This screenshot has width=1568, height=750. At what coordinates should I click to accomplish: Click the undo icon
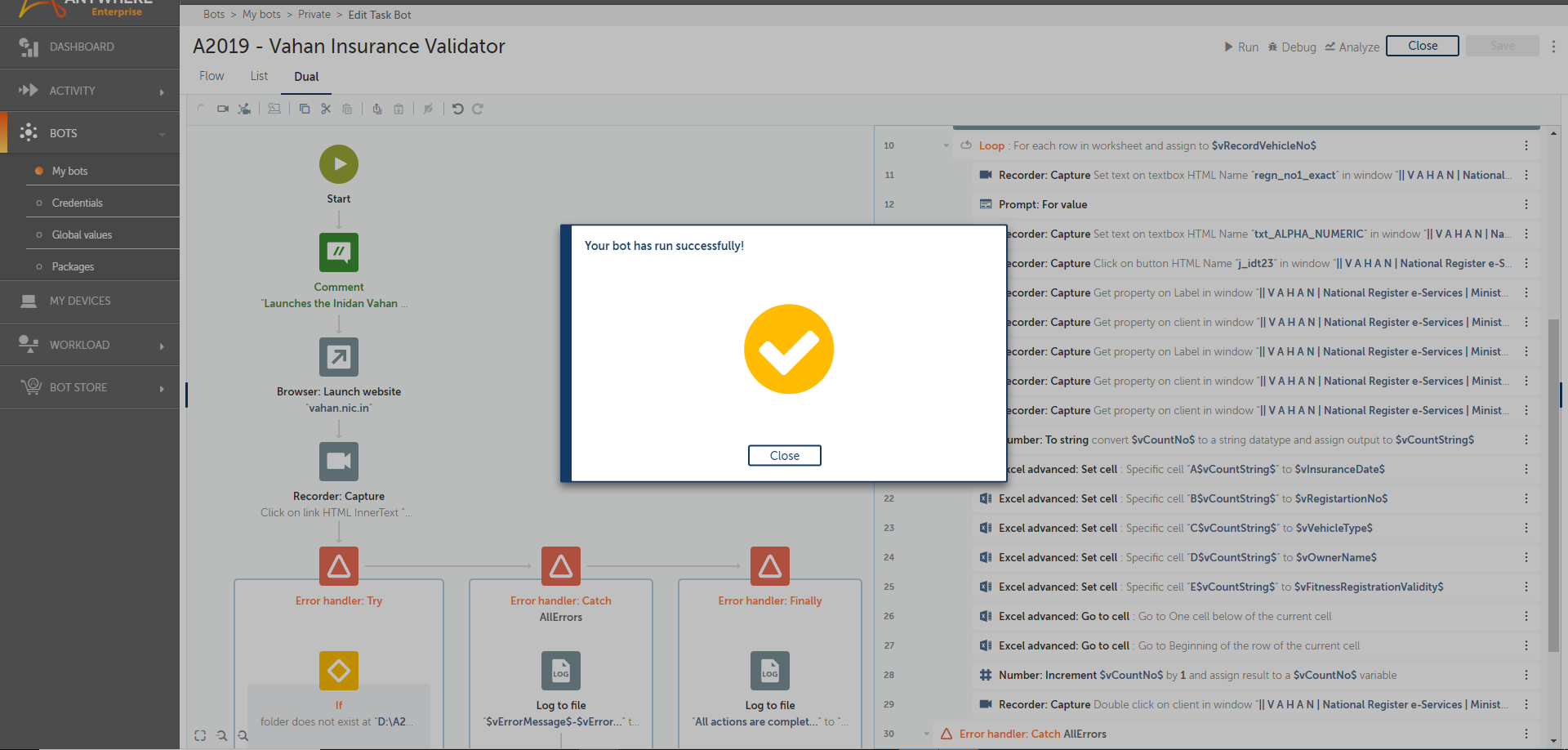coord(457,109)
